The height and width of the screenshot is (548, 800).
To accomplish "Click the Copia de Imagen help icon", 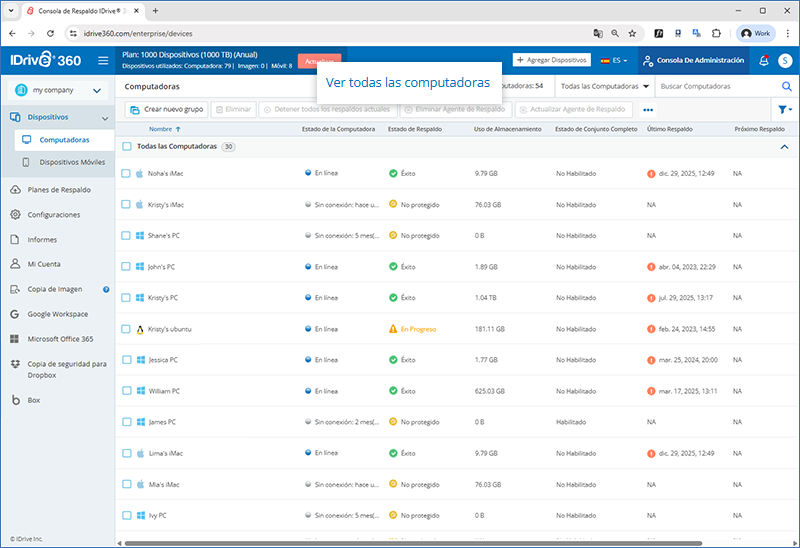I will [x=106, y=289].
